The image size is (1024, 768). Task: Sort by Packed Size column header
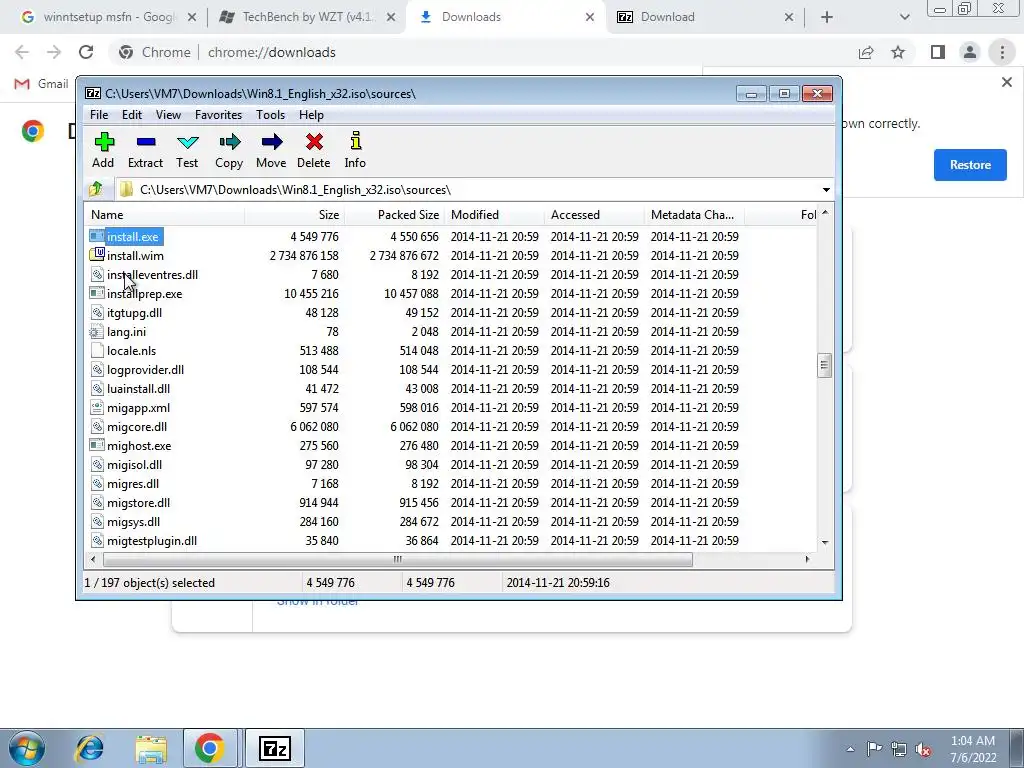[394, 215]
